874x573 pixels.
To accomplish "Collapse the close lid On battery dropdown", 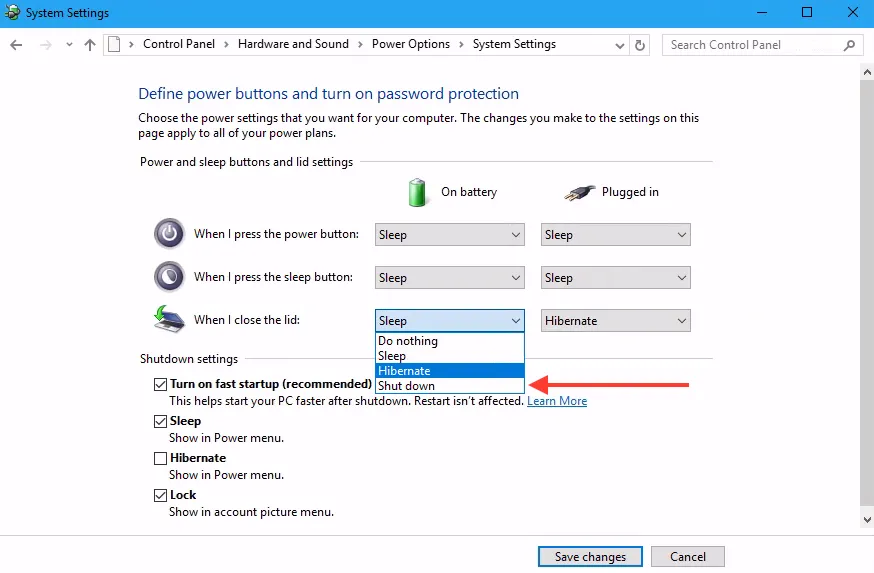I will tap(450, 321).
